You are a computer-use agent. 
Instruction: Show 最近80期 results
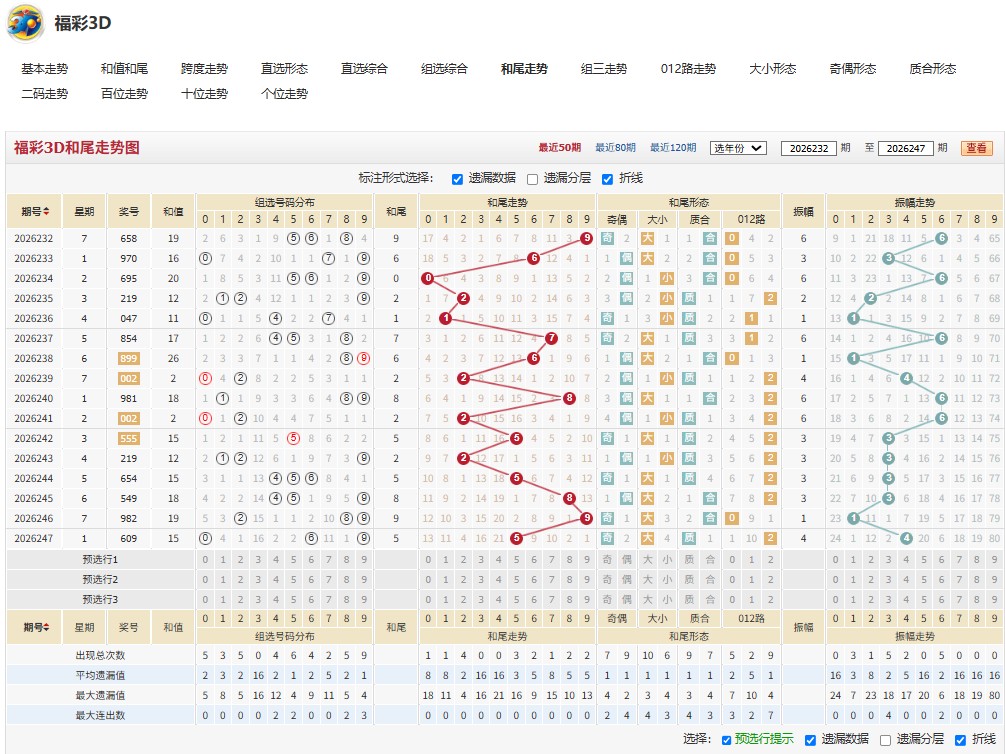615,147
